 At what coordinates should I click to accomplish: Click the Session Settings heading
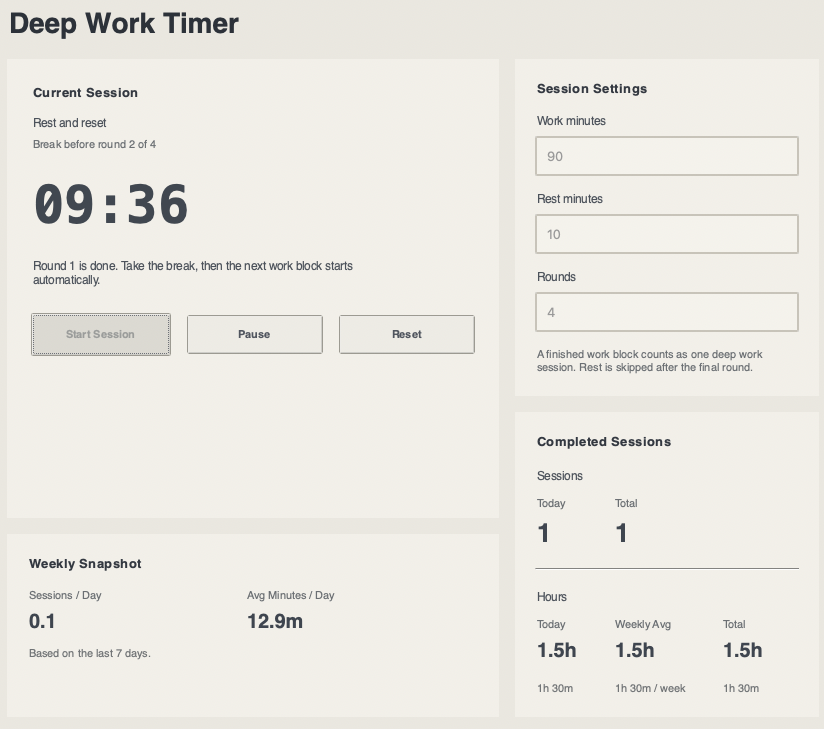(592, 89)
